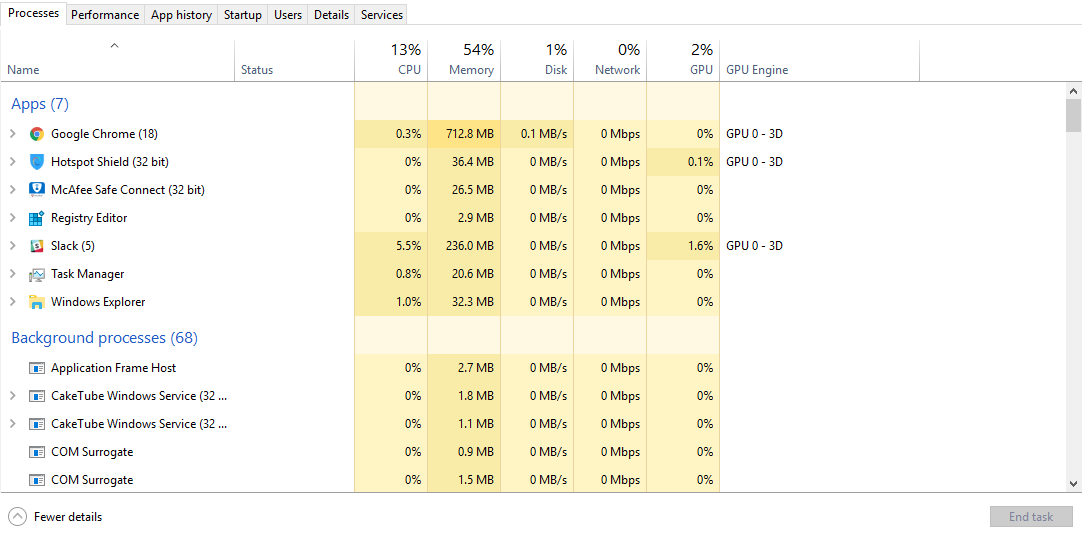This screenshot has width=1082, height=541.
Task: Click the McAfee Safe Connect icon
Action: (37, 190)
